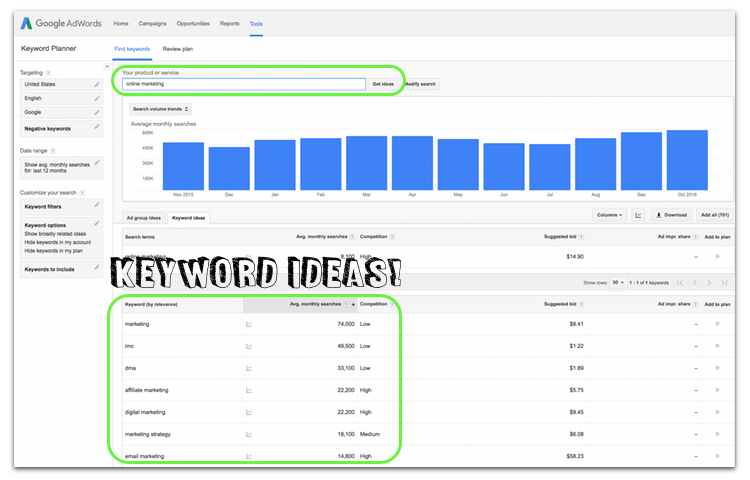Collapse the left sidebar panel arrow
The height and width of the screenshot is (480, 750).
click(x=107, y=66)
